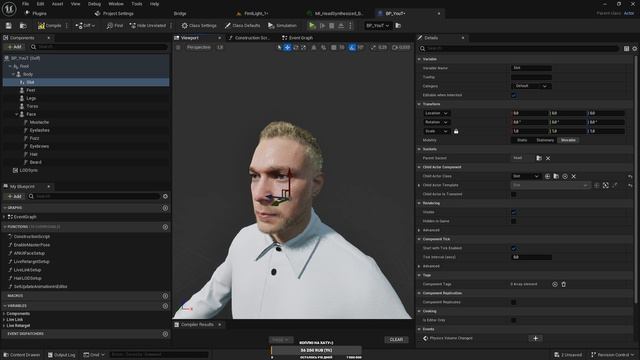The width and height of the screenshot is (640, 360).
Task: Open the Edit menu
Action: 40,4
